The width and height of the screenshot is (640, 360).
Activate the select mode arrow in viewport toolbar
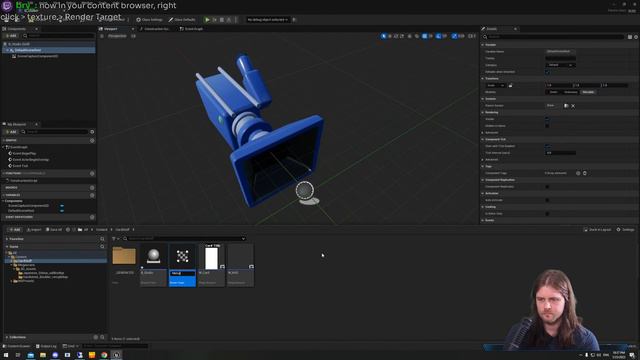coord(384,36)
